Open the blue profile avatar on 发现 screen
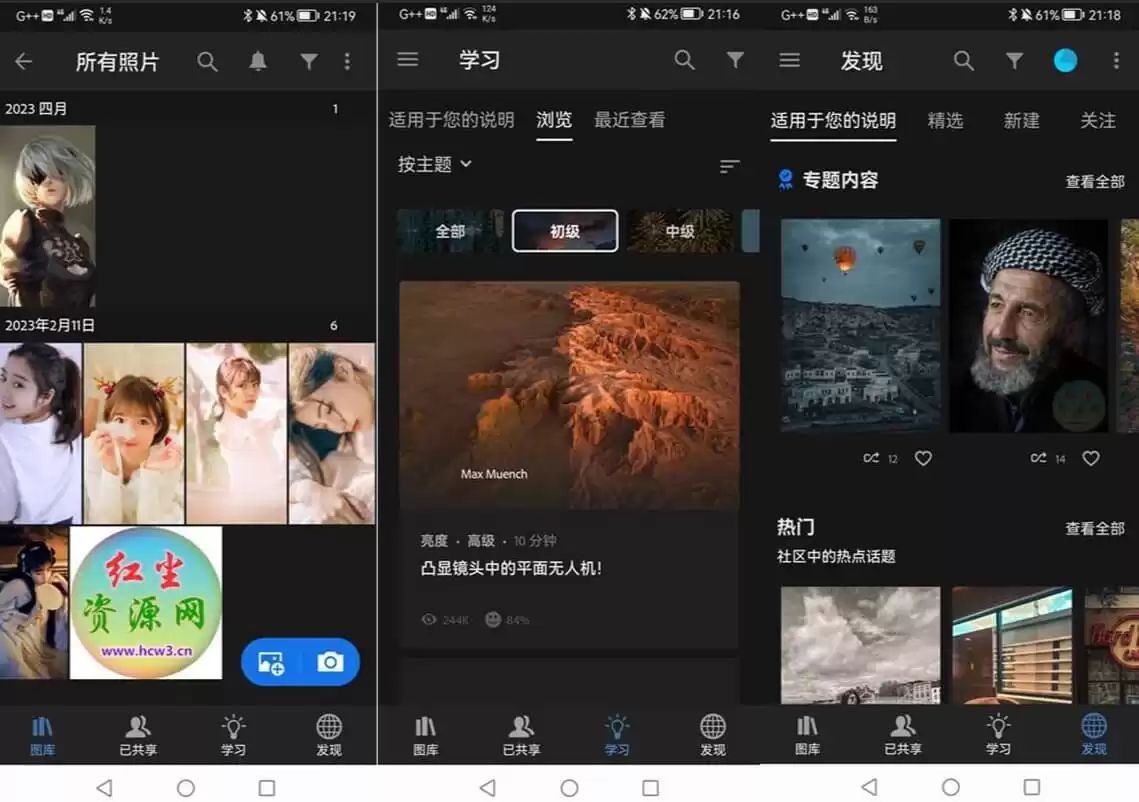1139x802 pixels. click(x=1065, y=61)
